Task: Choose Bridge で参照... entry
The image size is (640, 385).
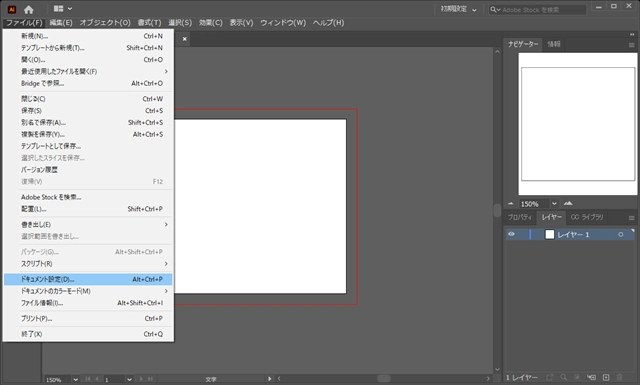Action: click(88, 83)
